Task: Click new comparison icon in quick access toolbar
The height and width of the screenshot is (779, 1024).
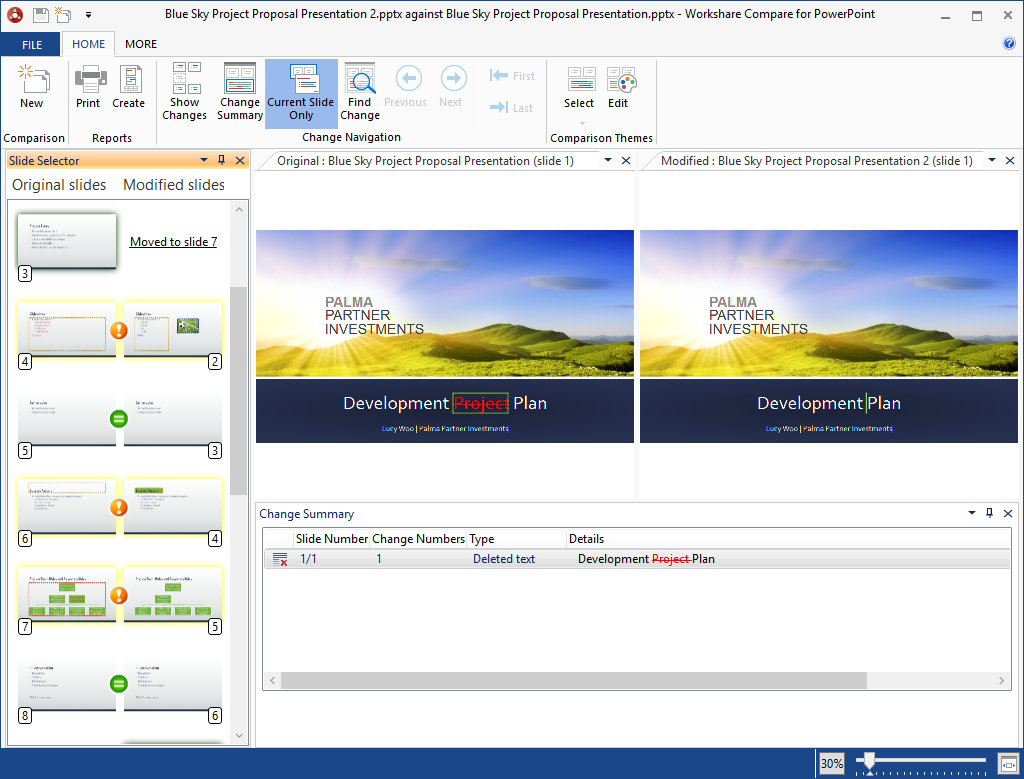Action: [x=63, y=14]
